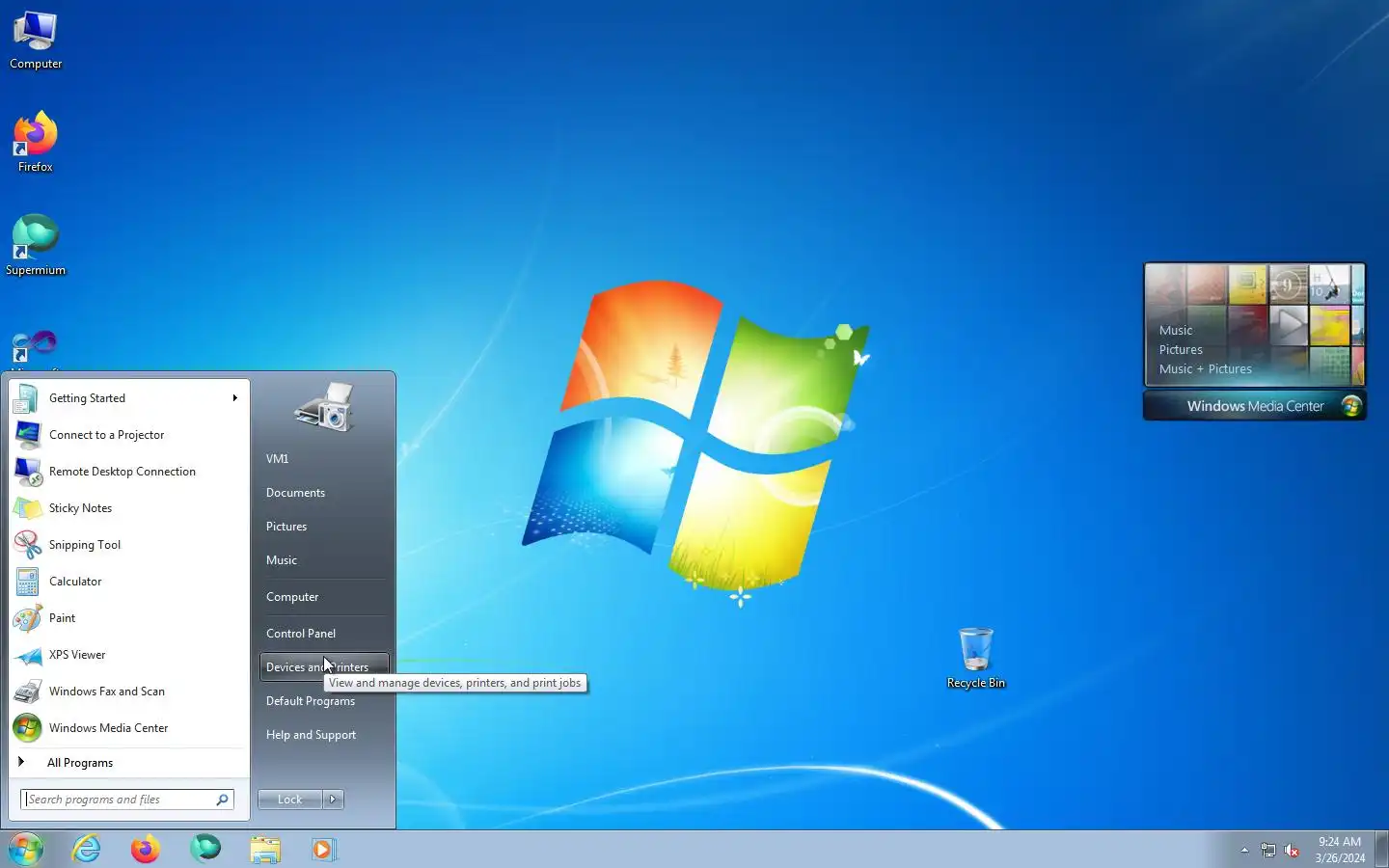Open Devices and Printers
The image size is (1389, 868).
click(324, 667)
